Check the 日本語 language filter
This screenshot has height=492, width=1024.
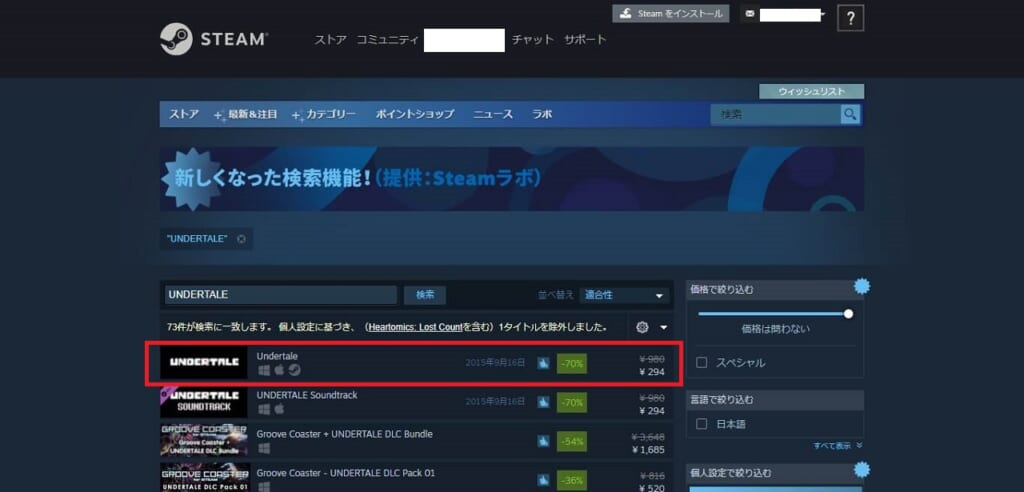click(x=701, y=424)
